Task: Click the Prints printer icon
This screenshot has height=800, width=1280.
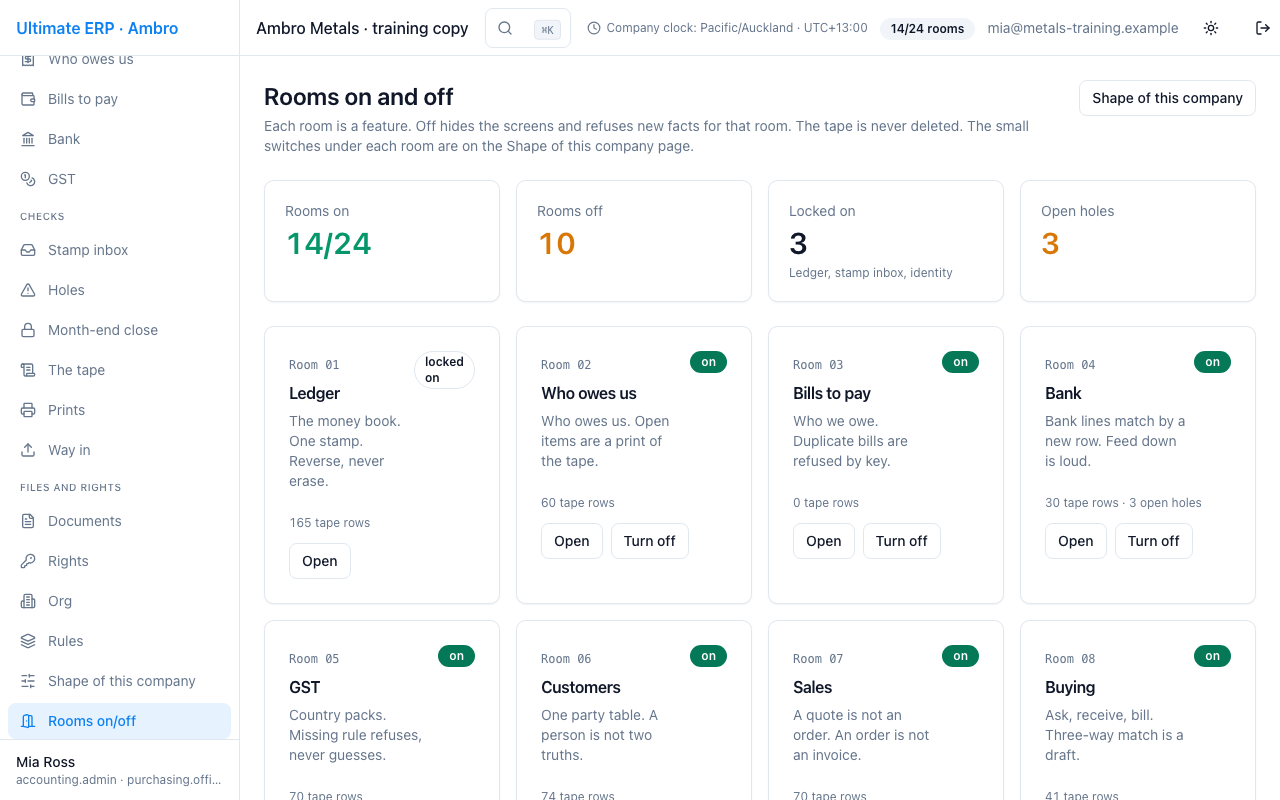Action: 28,410
